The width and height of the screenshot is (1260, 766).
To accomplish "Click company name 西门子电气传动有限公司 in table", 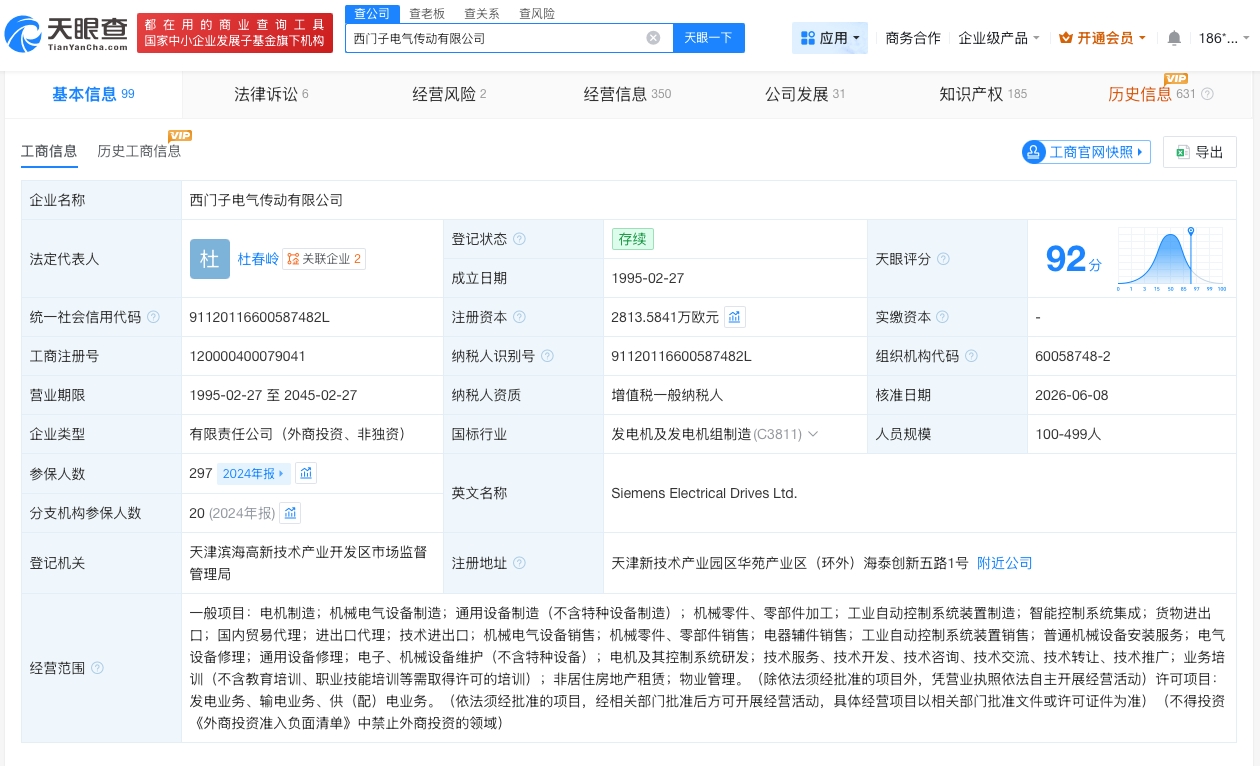I will 266,200.
